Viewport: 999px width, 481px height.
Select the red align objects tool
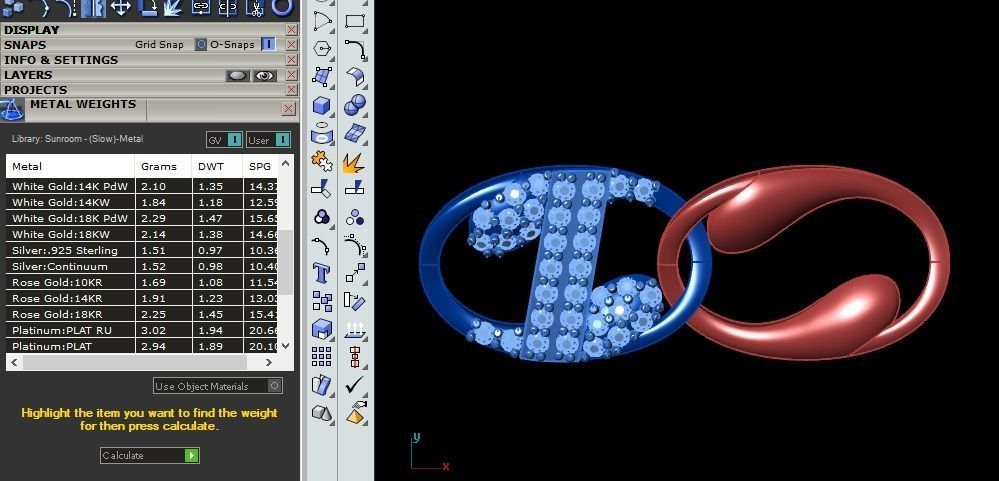pos(354,356)
